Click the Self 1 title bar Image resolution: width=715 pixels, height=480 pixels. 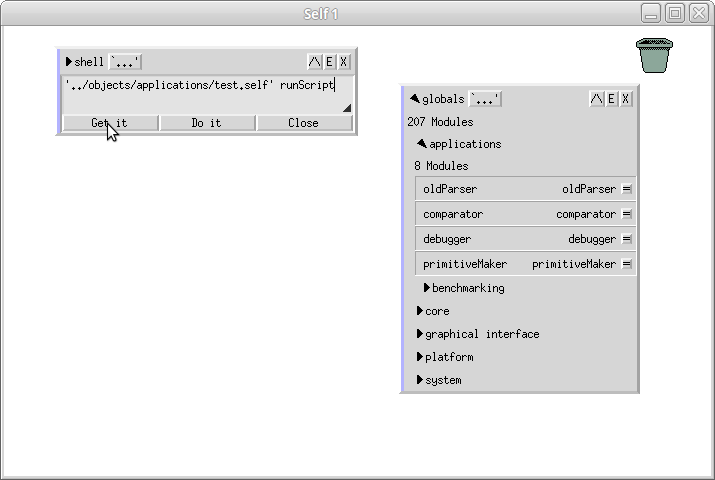pos(321,14)
